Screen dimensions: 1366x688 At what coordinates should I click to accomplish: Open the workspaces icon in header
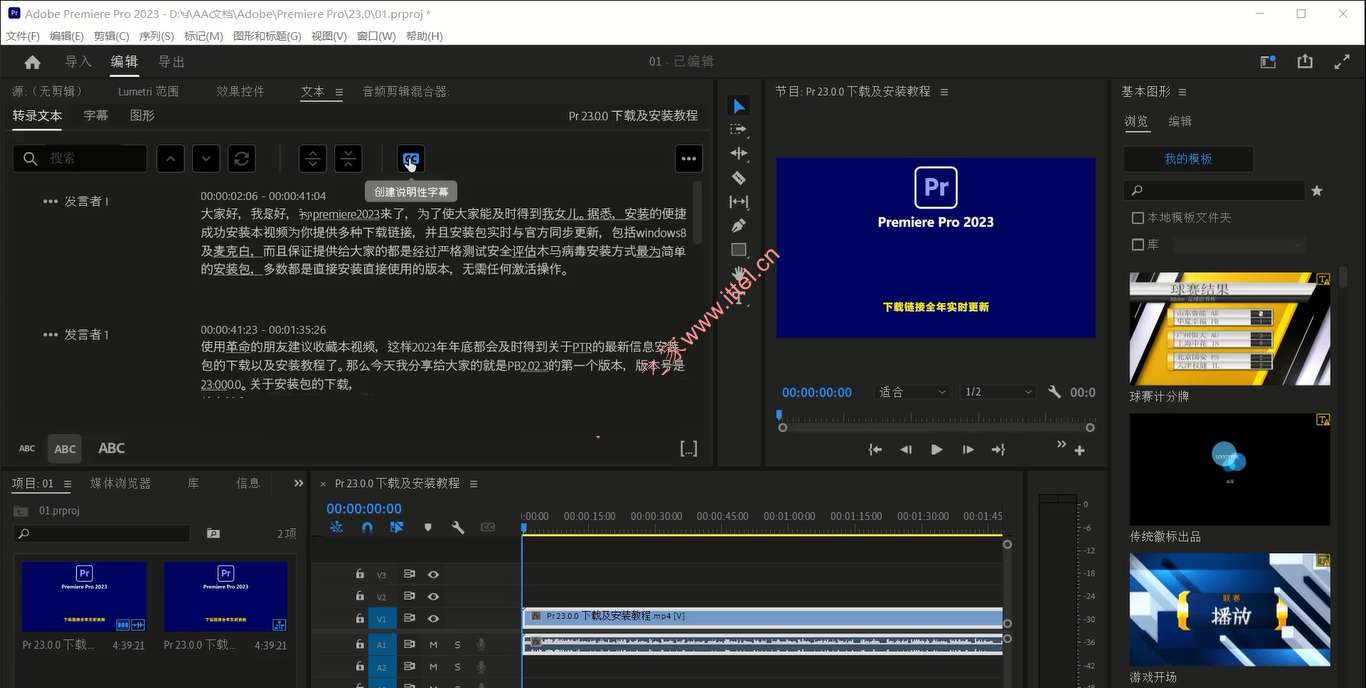[x=1268, y=62]
